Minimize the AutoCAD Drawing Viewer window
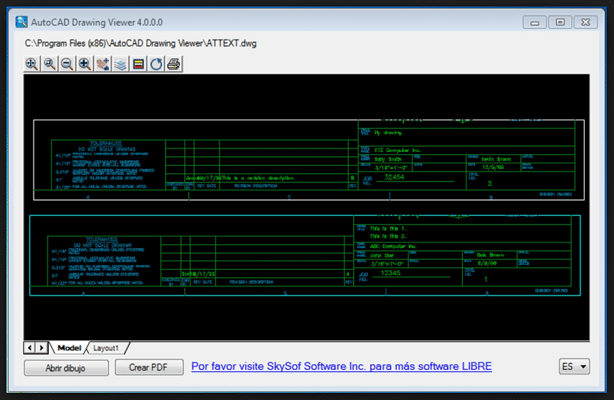 535,22
